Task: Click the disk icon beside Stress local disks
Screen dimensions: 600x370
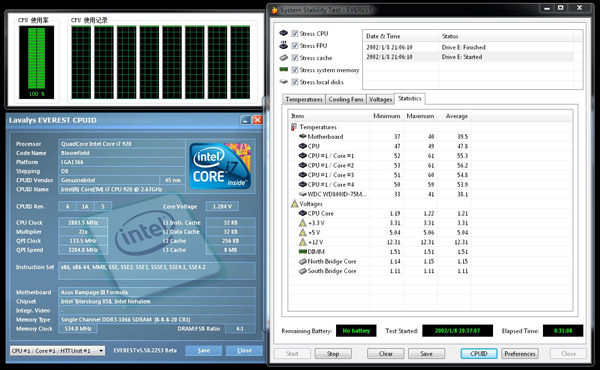Action: (283, 81)
